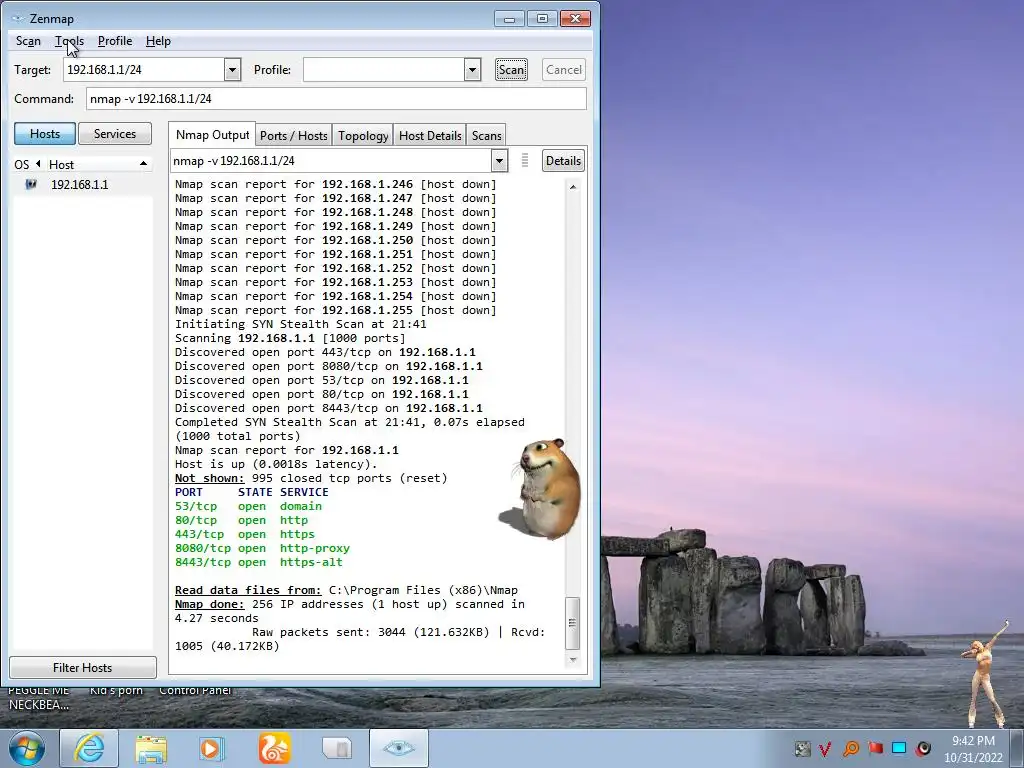The height and width of the screenshot is (768, 1024).
Task: Click the greyed-out Cancel button
Action: [x=564, y=70]
